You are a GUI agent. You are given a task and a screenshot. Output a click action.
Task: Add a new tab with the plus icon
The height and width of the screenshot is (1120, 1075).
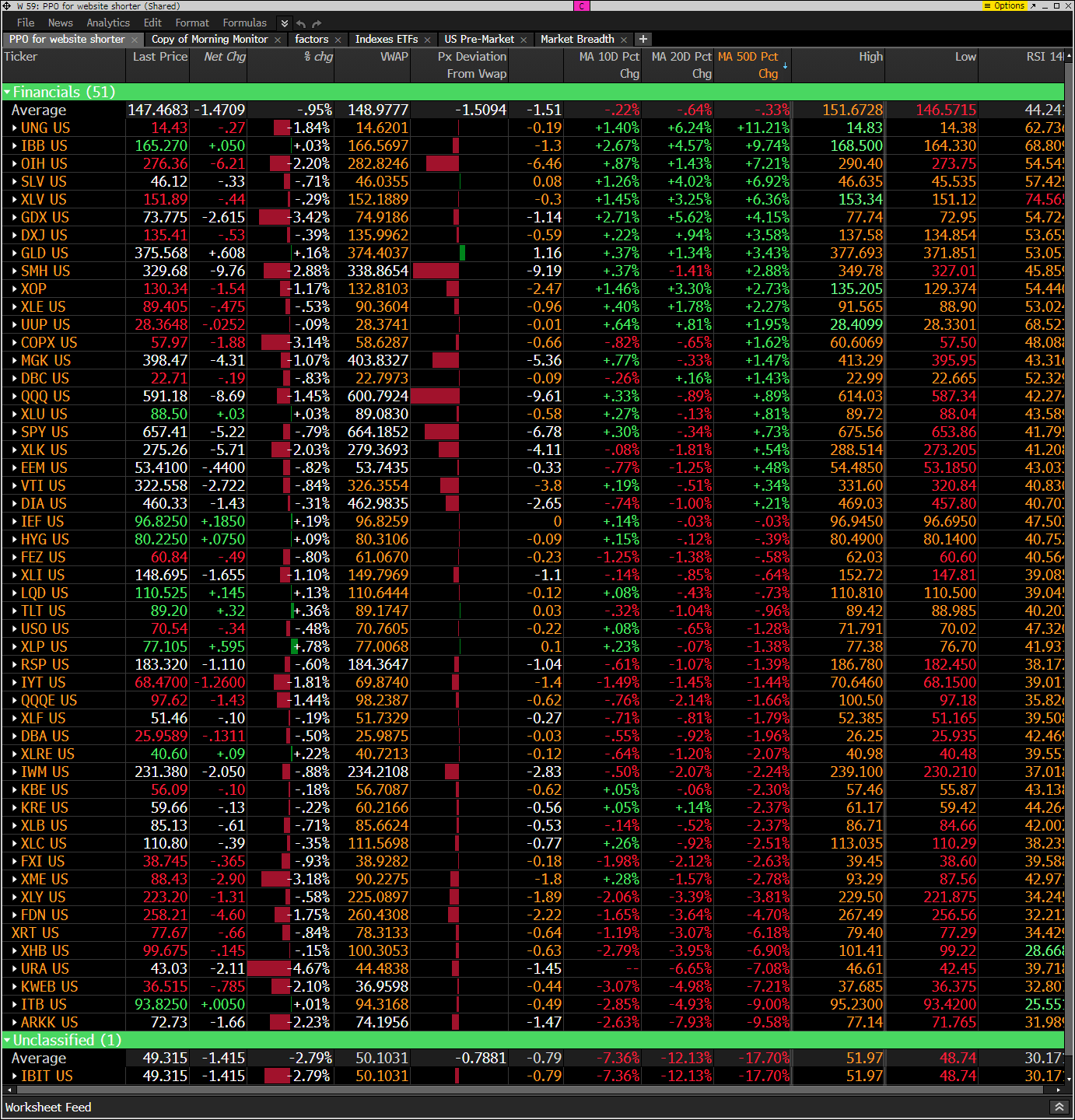point(643,39)
